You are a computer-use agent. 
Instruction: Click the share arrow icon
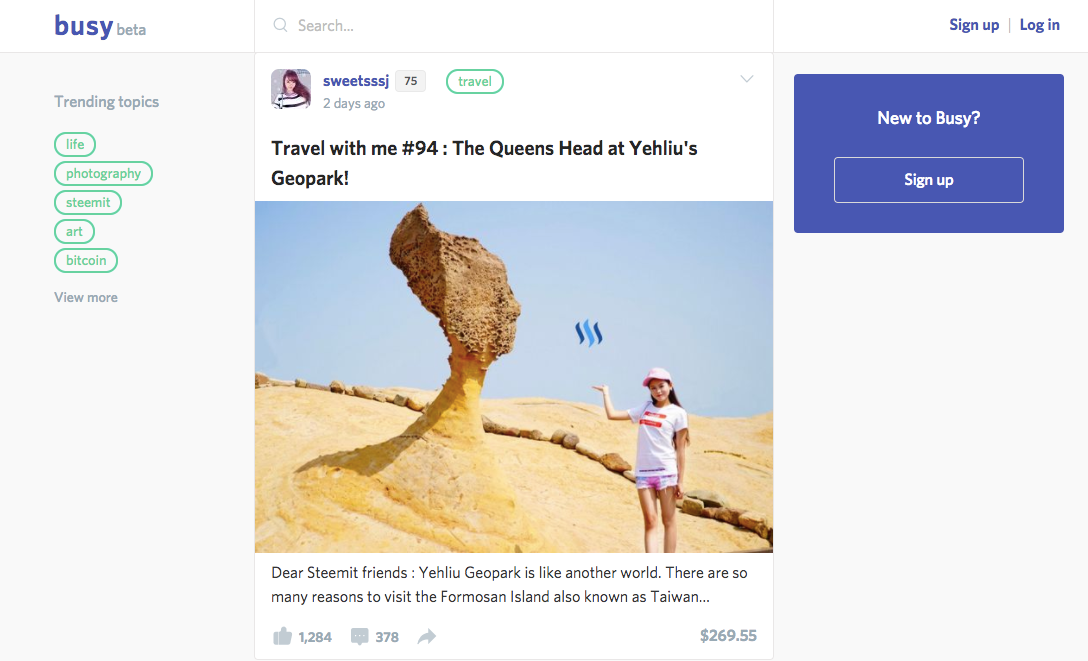coord(427,637)
